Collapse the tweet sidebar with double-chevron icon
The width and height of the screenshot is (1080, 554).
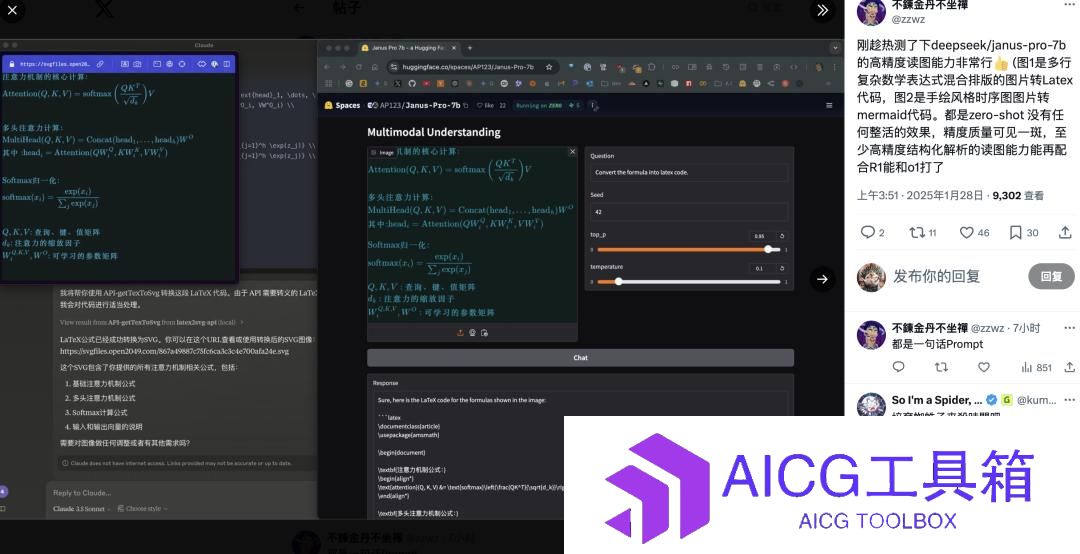(x=822, y=10)
